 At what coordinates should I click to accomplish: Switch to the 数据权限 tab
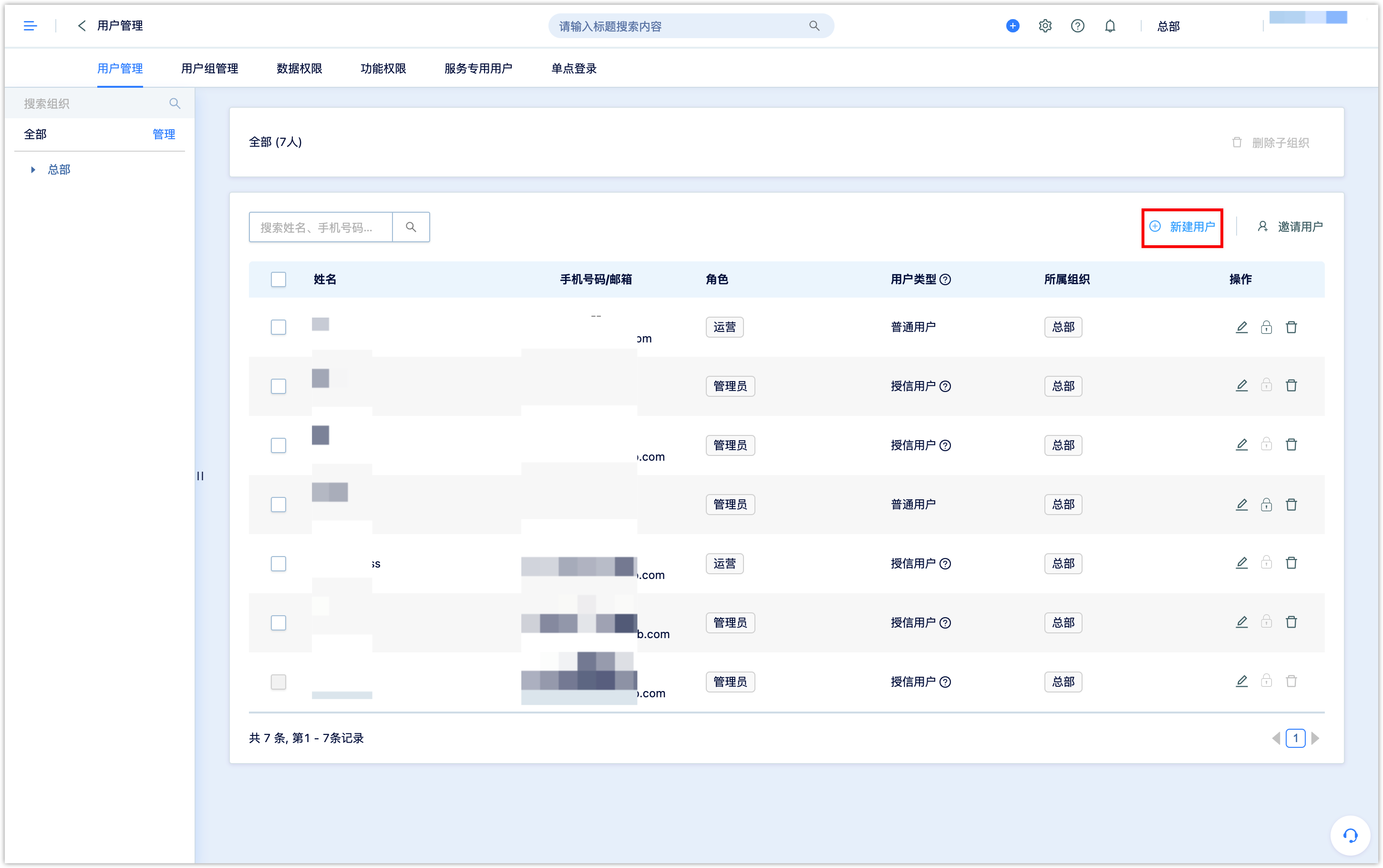(299, 68)
